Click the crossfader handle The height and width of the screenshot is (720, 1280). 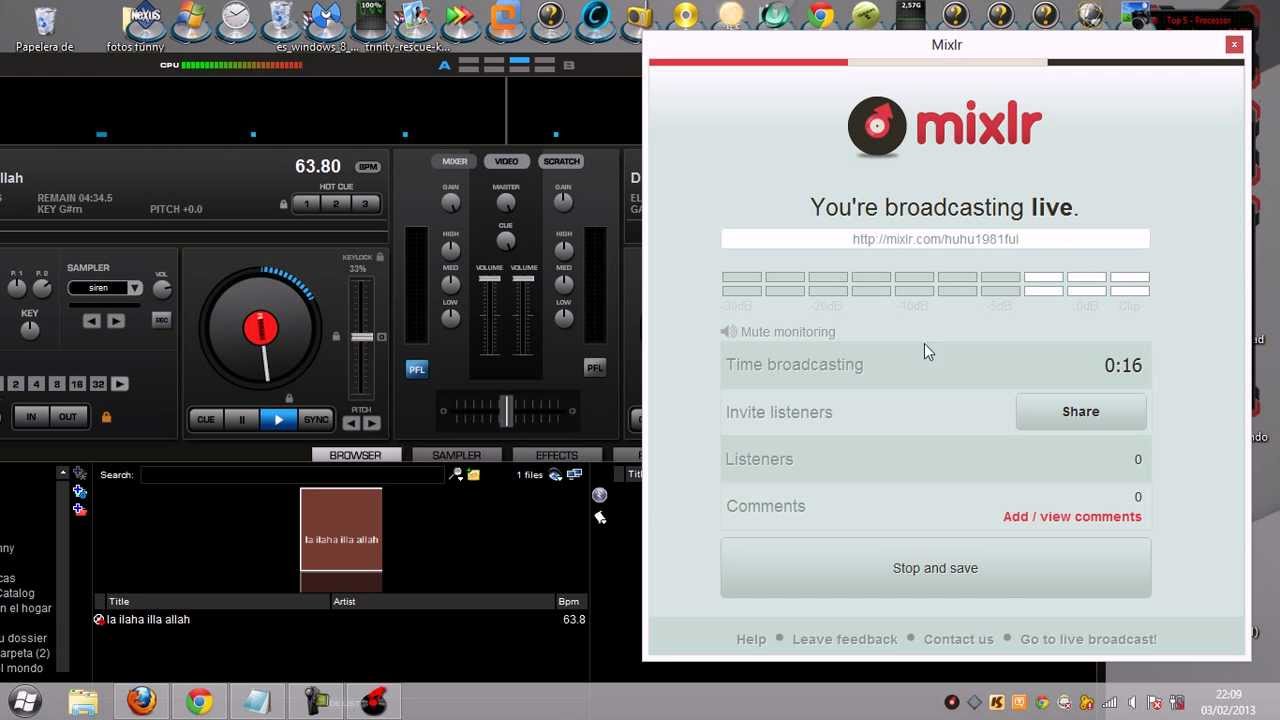tap(506, 410)
